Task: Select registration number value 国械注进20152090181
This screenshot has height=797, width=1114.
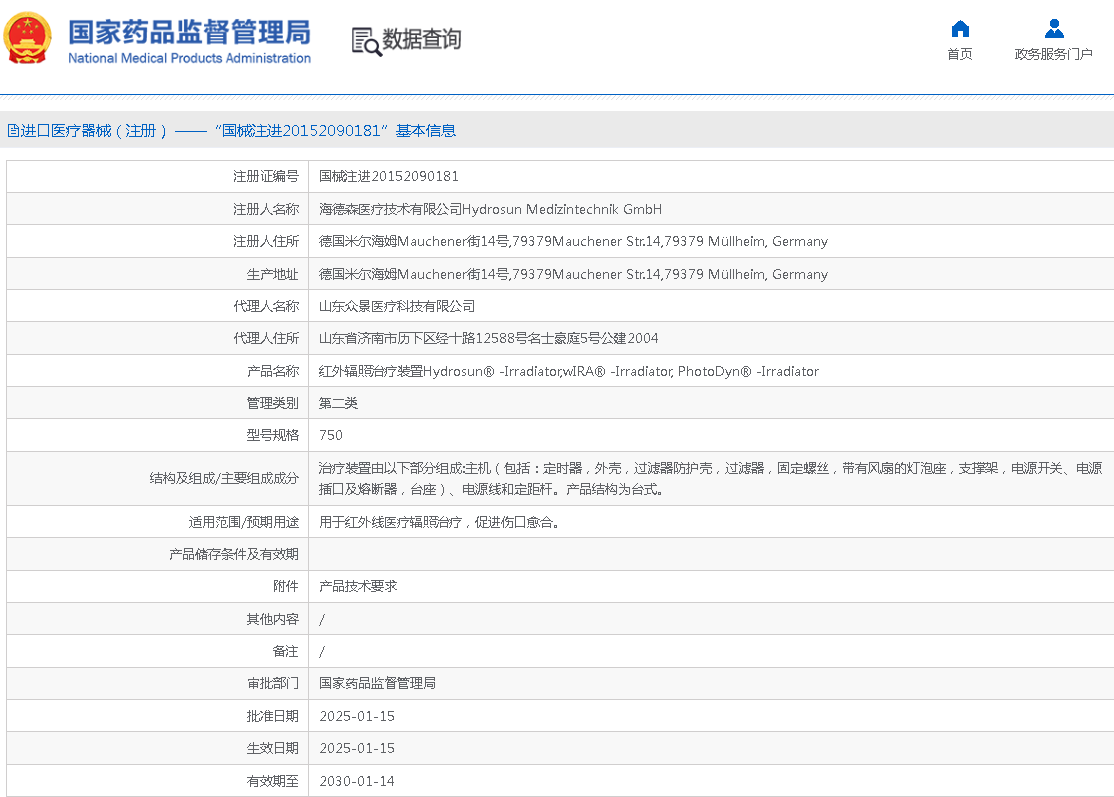Action: pyautogui.click(x=389, y=176)
